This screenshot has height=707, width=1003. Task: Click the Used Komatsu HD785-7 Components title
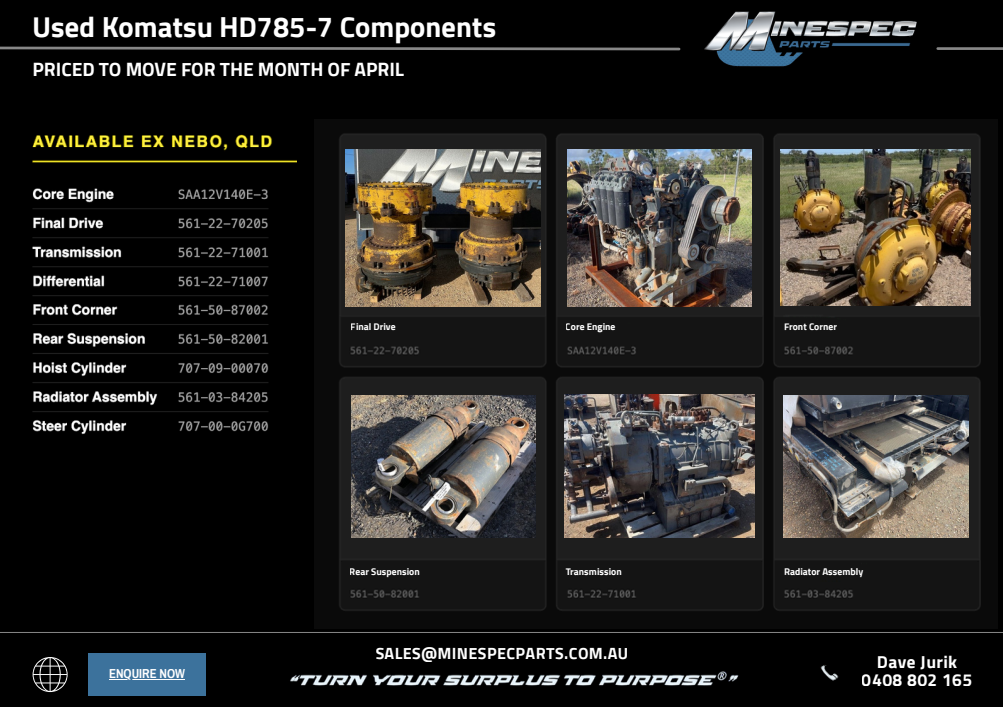click(x=264, y=28)
